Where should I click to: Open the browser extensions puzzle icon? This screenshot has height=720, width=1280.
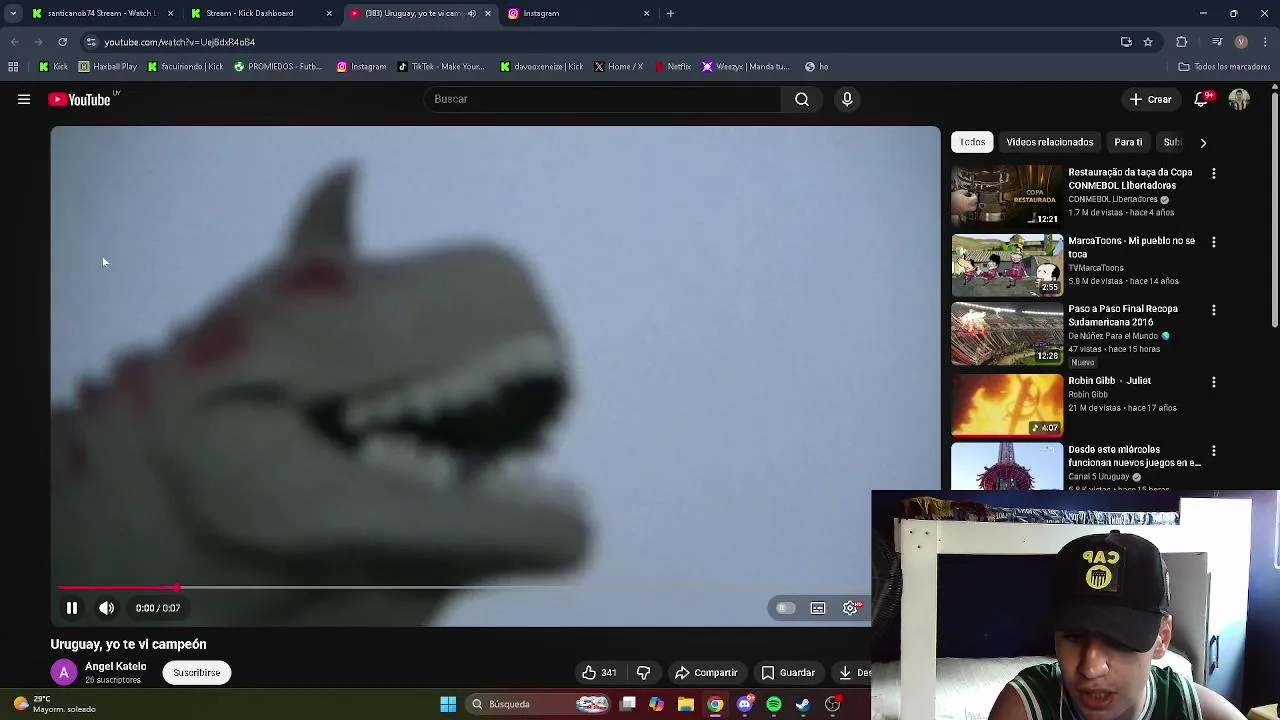(x=1182, y=42)
